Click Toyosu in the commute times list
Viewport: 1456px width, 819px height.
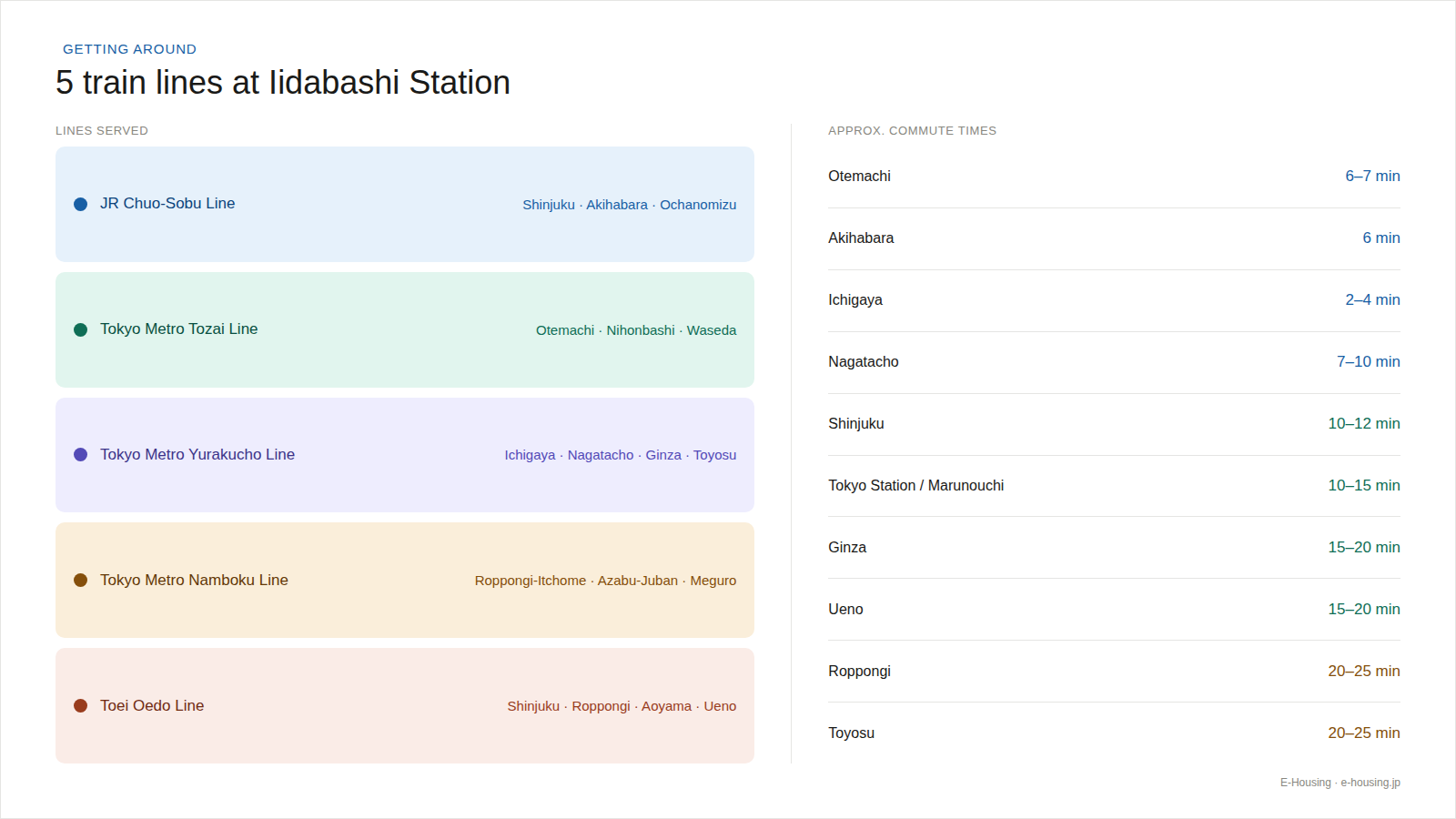[851, 733]
